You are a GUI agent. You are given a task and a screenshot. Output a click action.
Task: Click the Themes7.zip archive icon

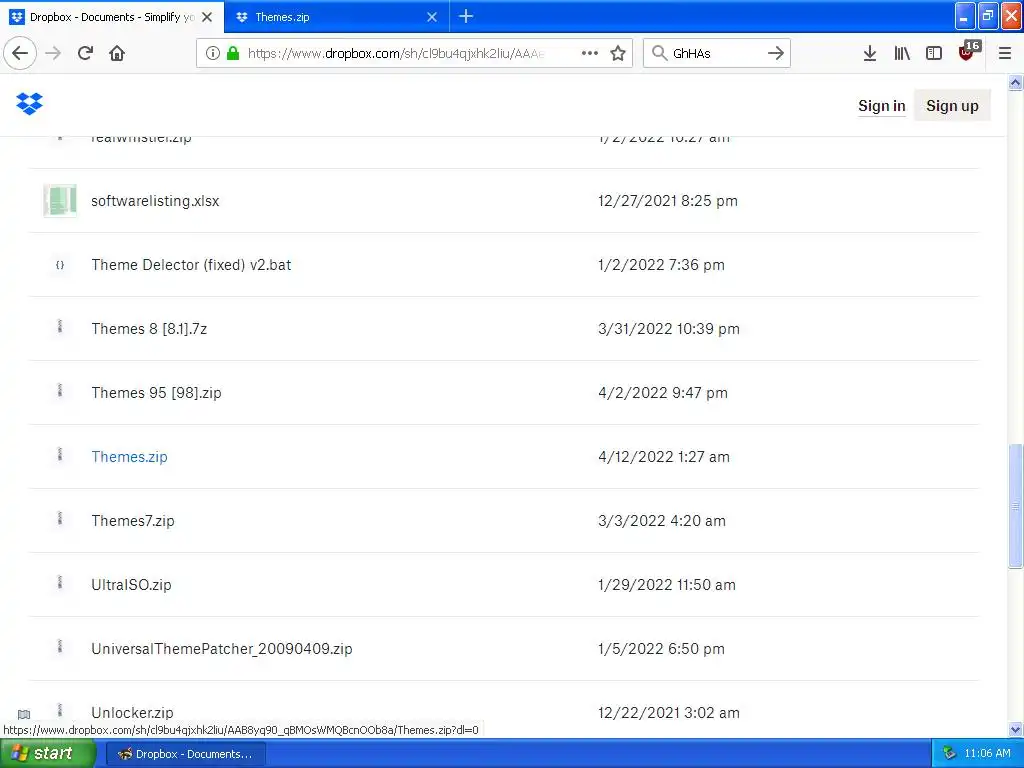(x=60, y=518)
